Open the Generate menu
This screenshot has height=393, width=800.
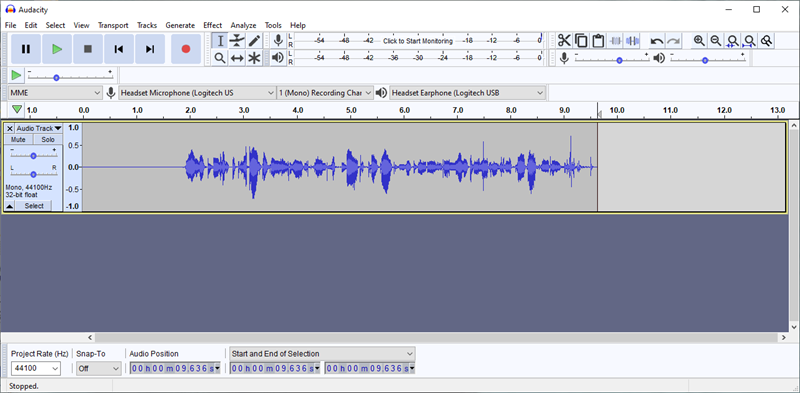(x=180, y=25)
